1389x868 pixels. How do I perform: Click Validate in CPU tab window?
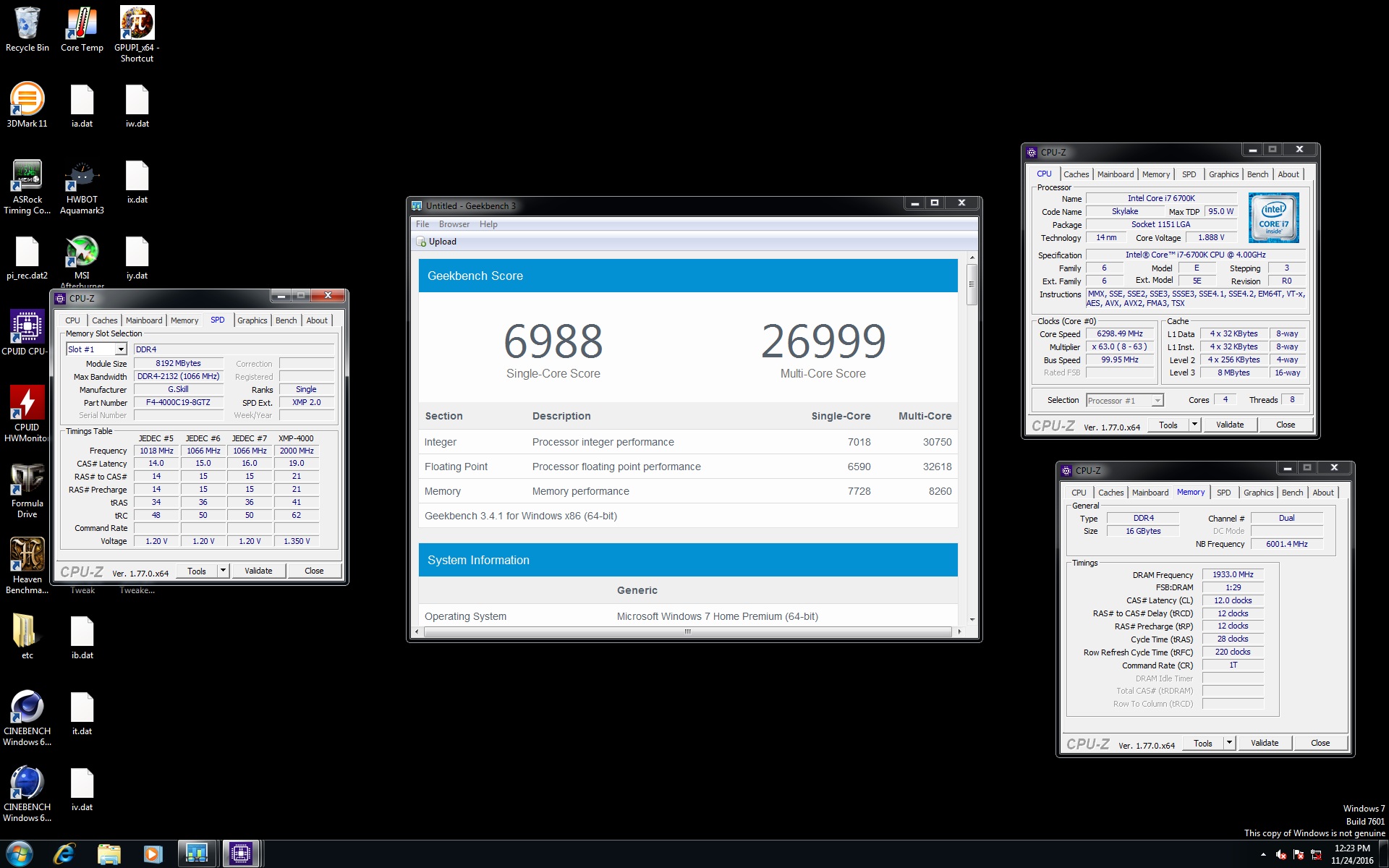pyautogui.click(x=1230, y=425)
